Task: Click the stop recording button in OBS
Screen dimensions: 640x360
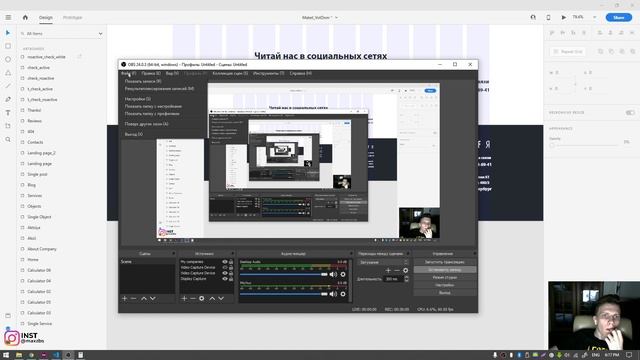Action: coord(444,270)
